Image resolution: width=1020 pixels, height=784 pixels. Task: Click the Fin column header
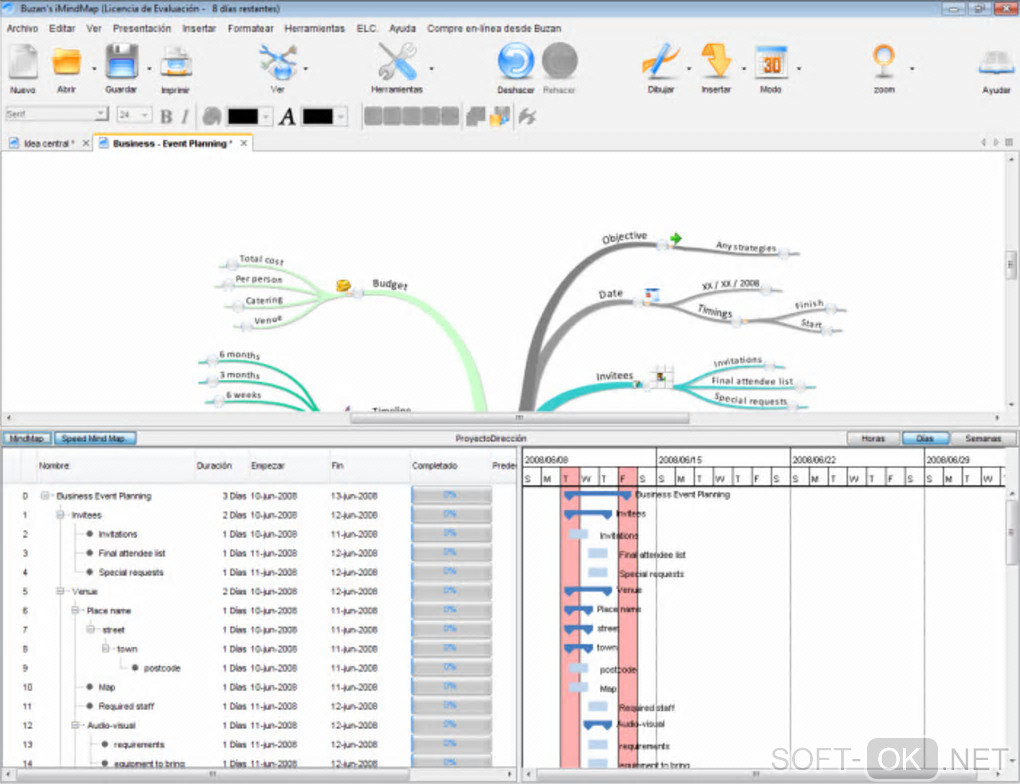tap(337, 466)
